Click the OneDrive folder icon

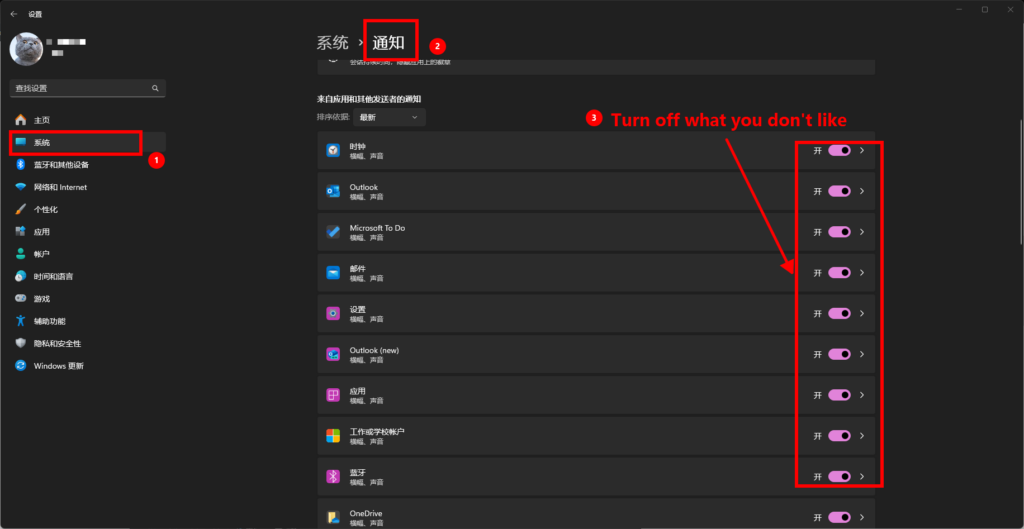333,517
